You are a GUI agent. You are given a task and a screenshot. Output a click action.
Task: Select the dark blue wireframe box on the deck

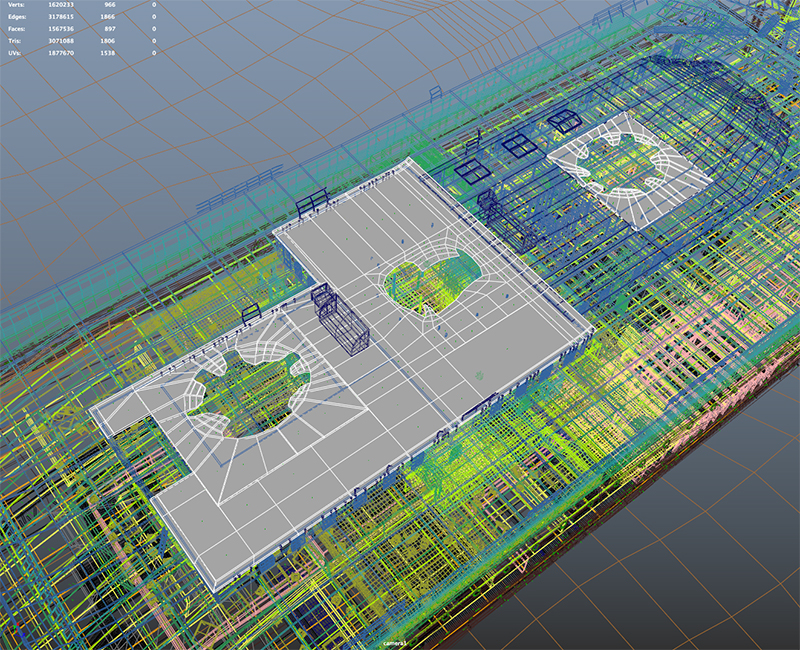(x=338, y=318)
